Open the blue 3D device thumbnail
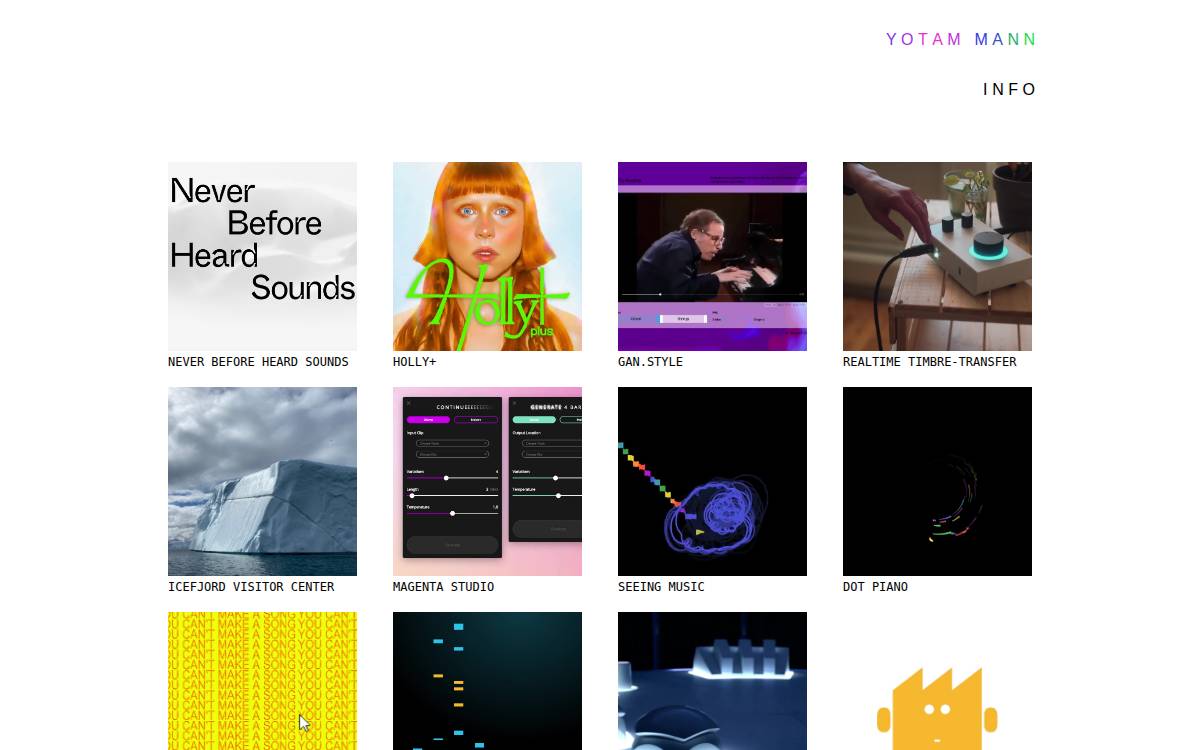Screen dimensions: 1200x750 coord(712,681)
